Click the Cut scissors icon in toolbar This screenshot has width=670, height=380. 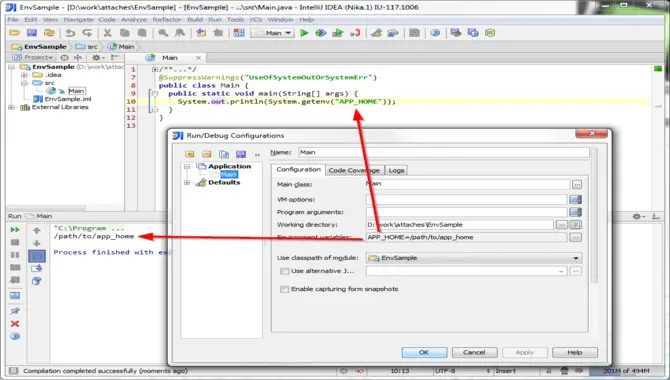[107, 33]
